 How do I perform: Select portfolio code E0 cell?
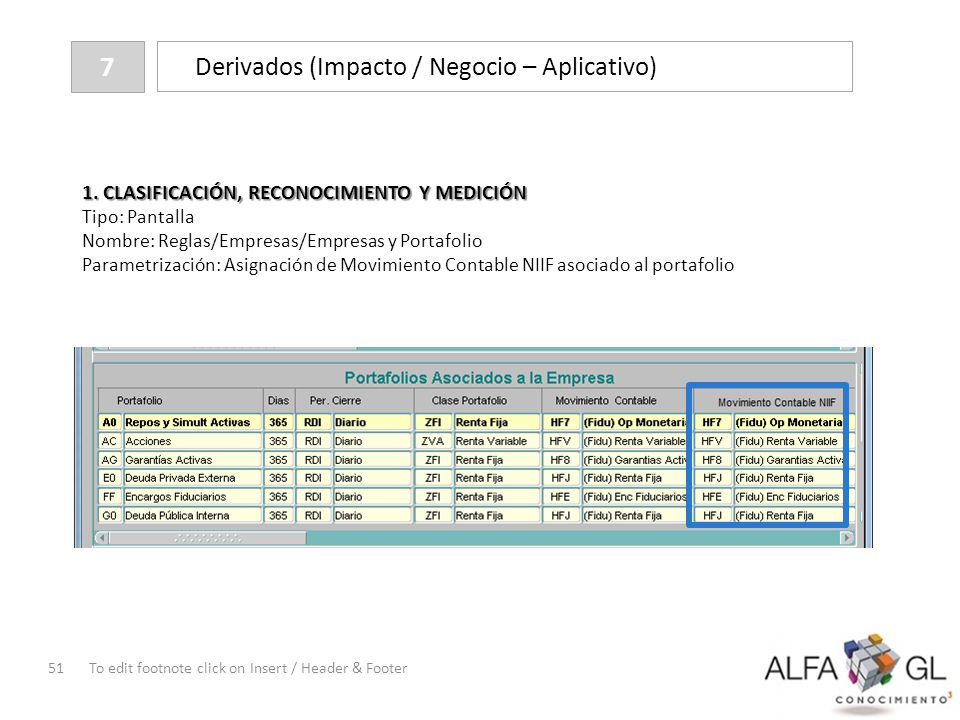[x=110, y=478]
